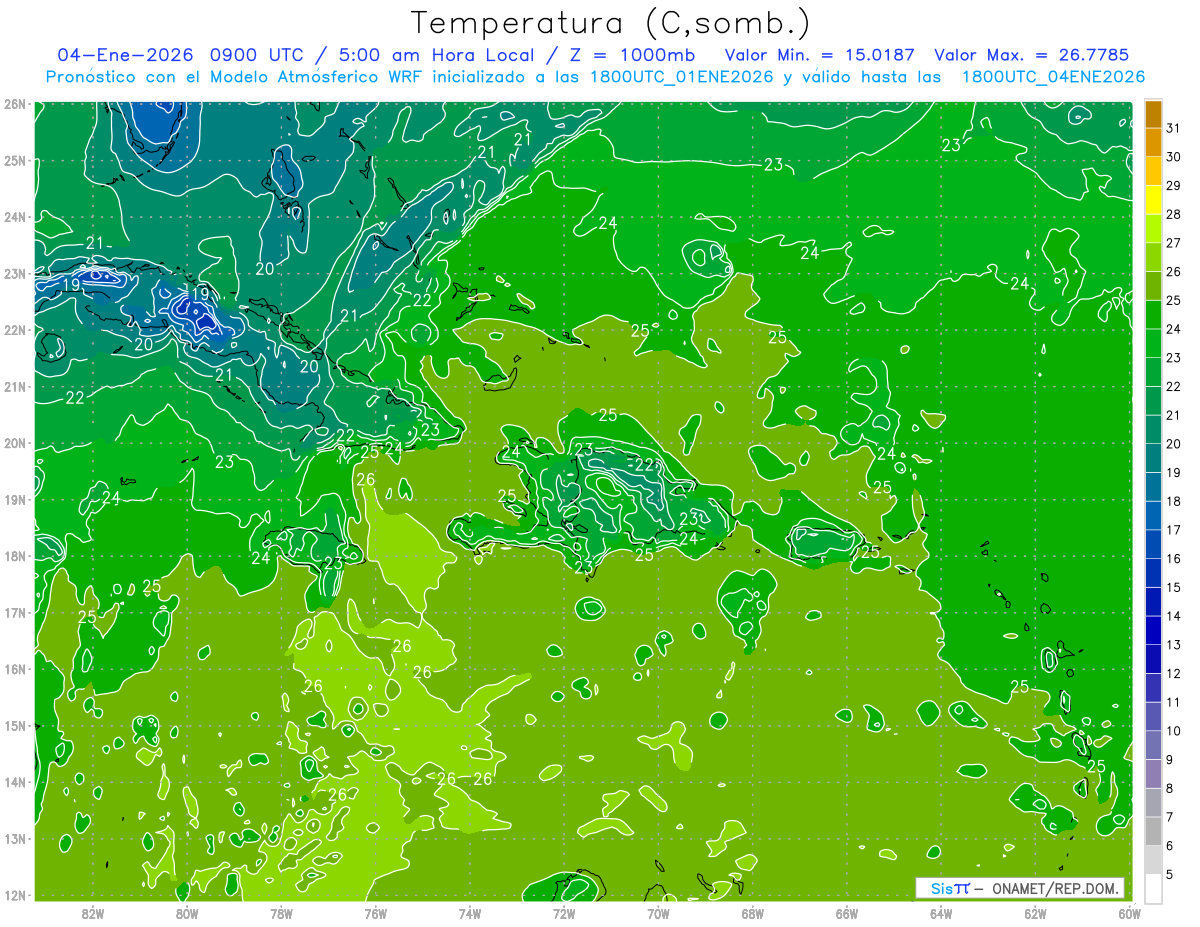Click the pressure level "Z = 1000mb"
Viewport: 1200px width, 927px height.
click(x=631, y=54)
